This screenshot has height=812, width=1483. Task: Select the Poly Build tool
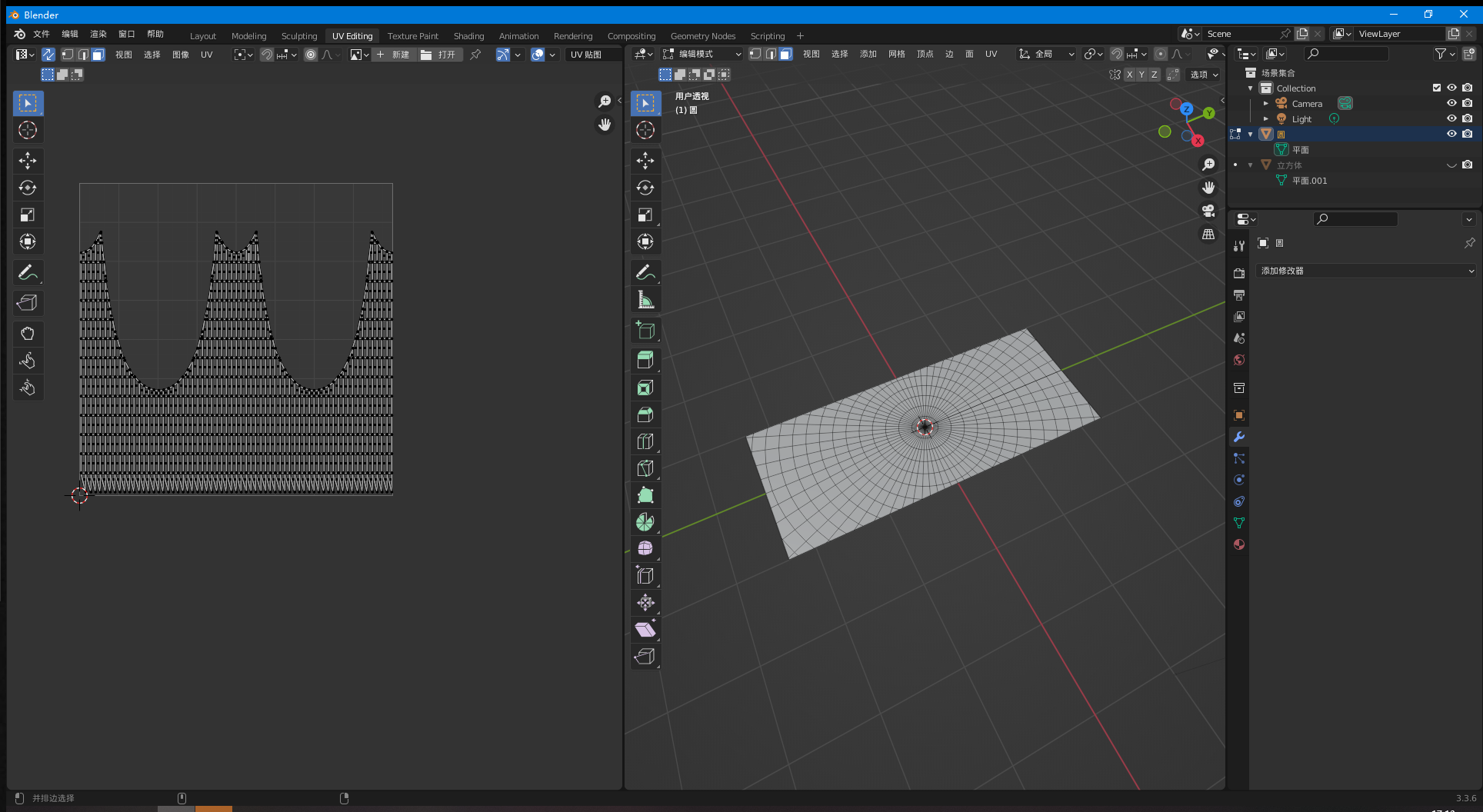point(645,495)
